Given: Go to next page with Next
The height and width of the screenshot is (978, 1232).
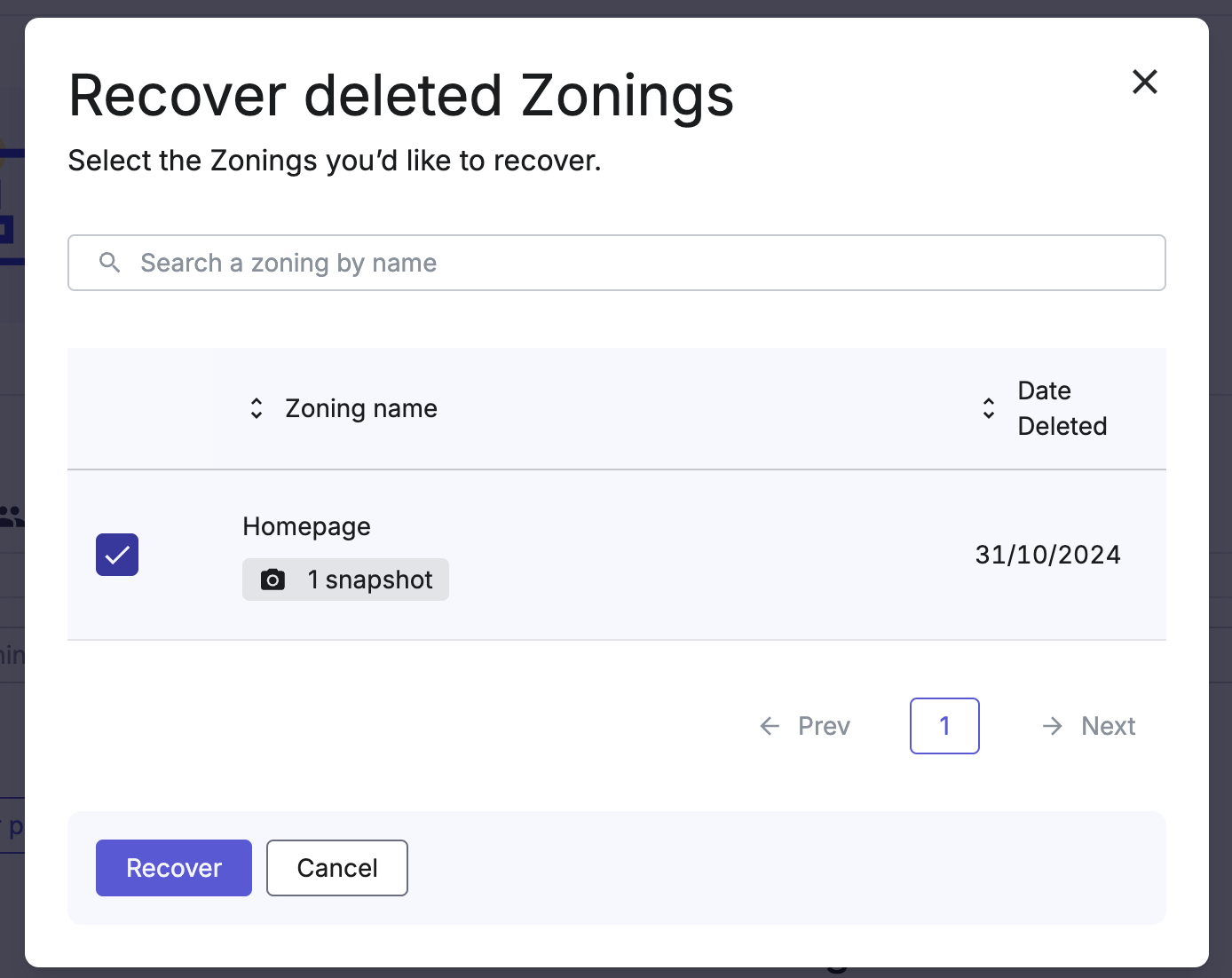Looking at the screenshot, I should pos(1088,726).
